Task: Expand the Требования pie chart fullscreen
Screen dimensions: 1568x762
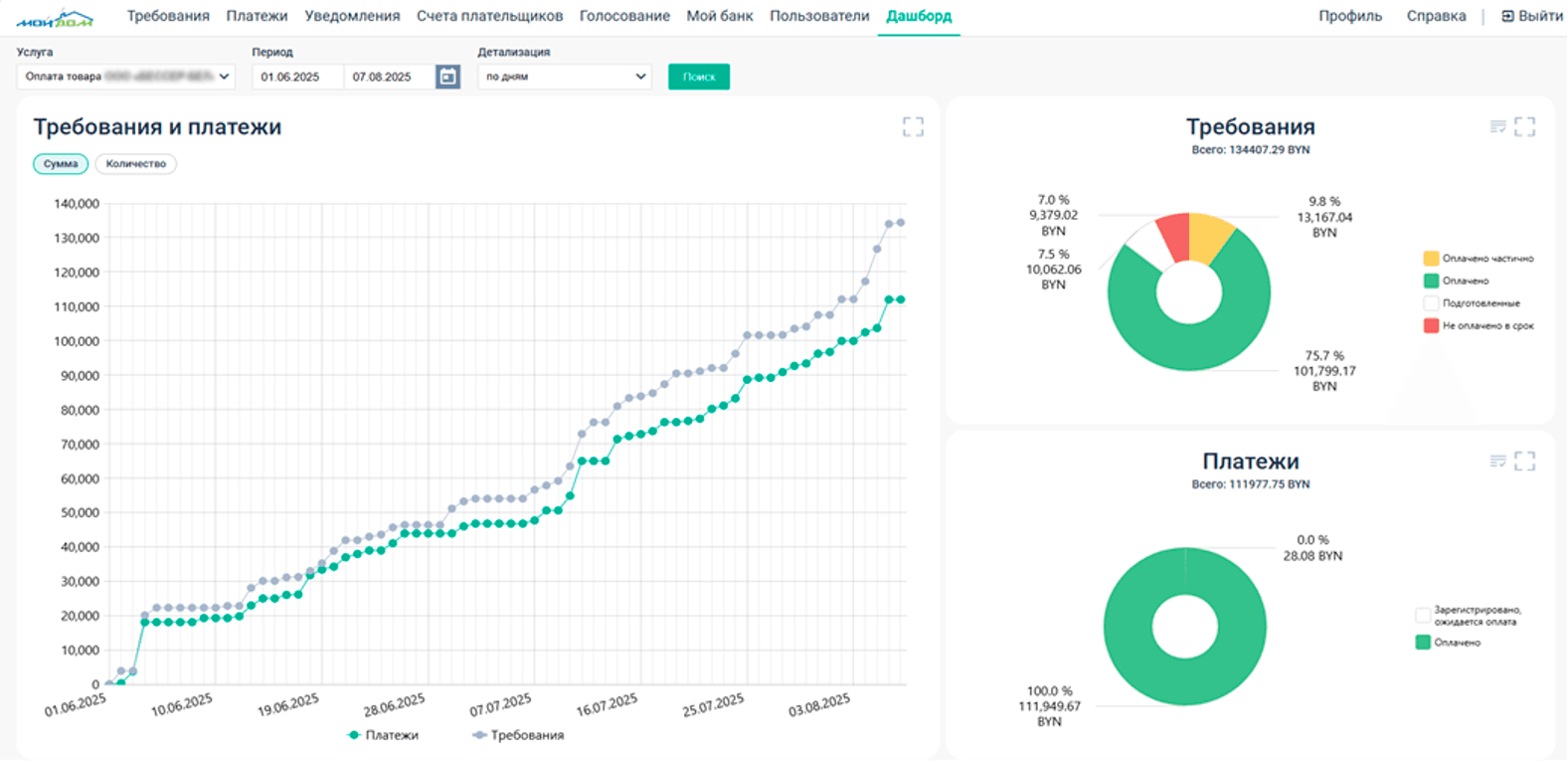Action: 1524,126
